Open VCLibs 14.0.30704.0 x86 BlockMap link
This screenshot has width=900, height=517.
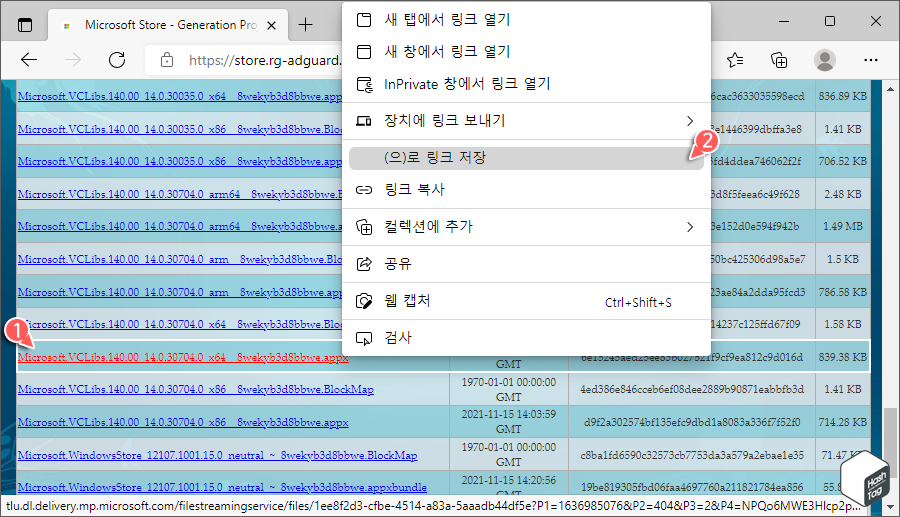(x=196, y=389)
